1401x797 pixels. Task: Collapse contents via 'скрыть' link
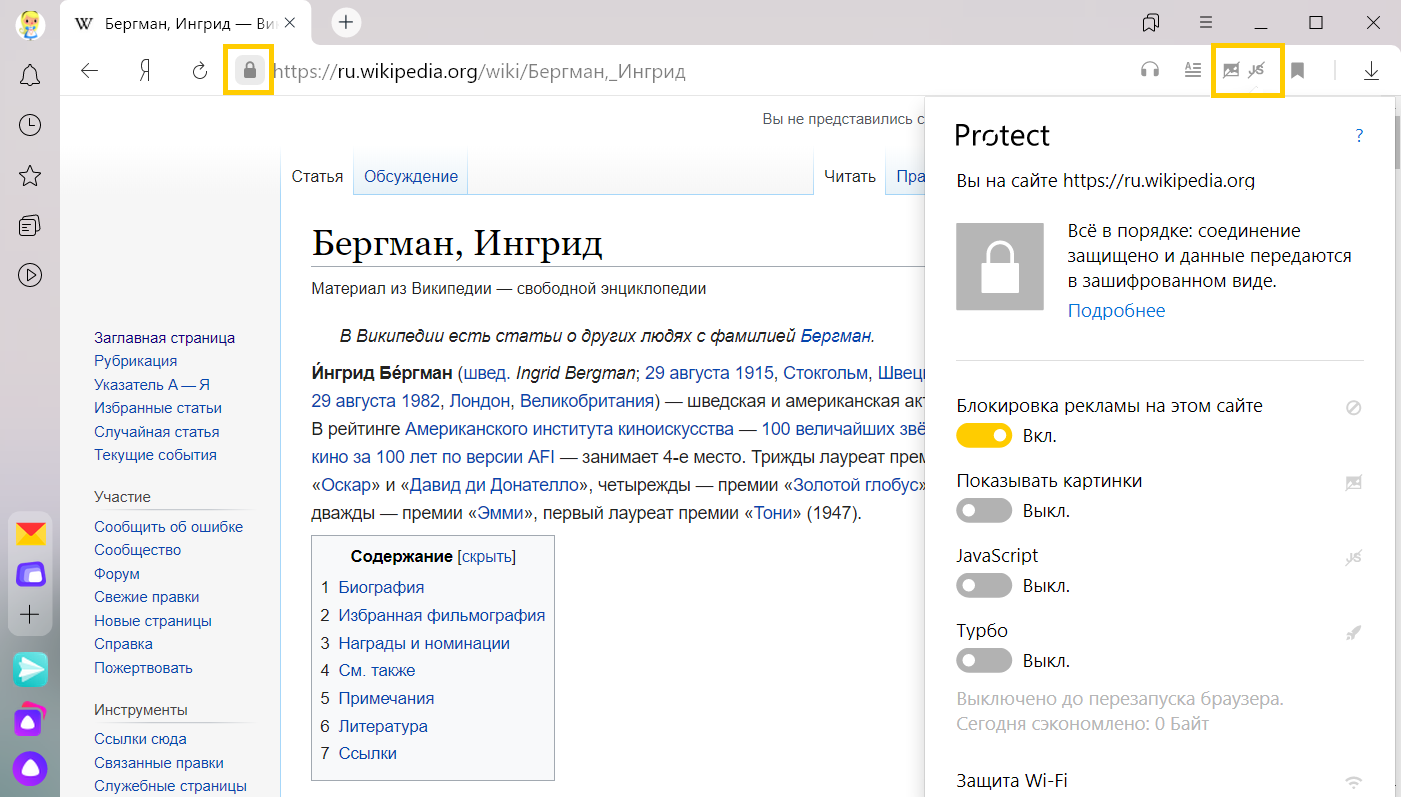pyautogui.click(x=487, y=557)
